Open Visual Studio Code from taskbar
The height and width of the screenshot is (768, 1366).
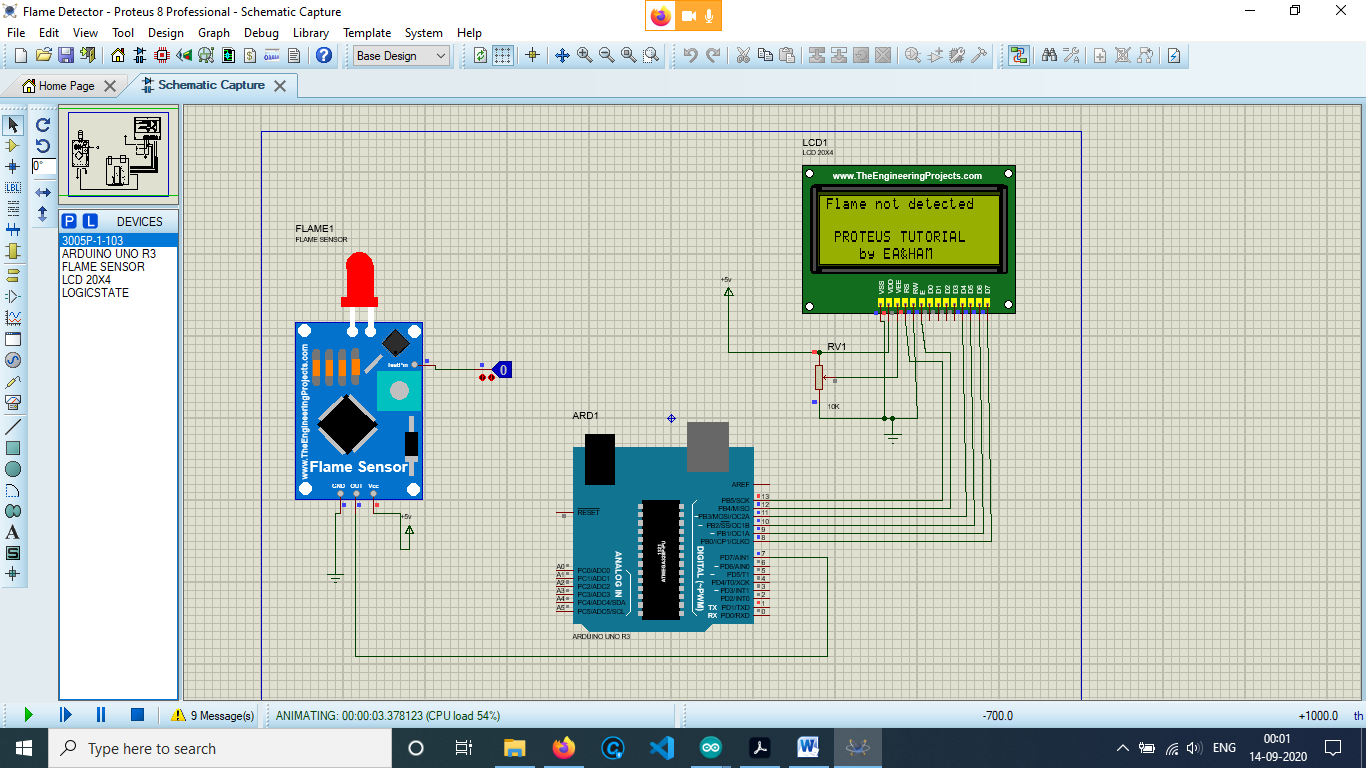pos(661,748)
